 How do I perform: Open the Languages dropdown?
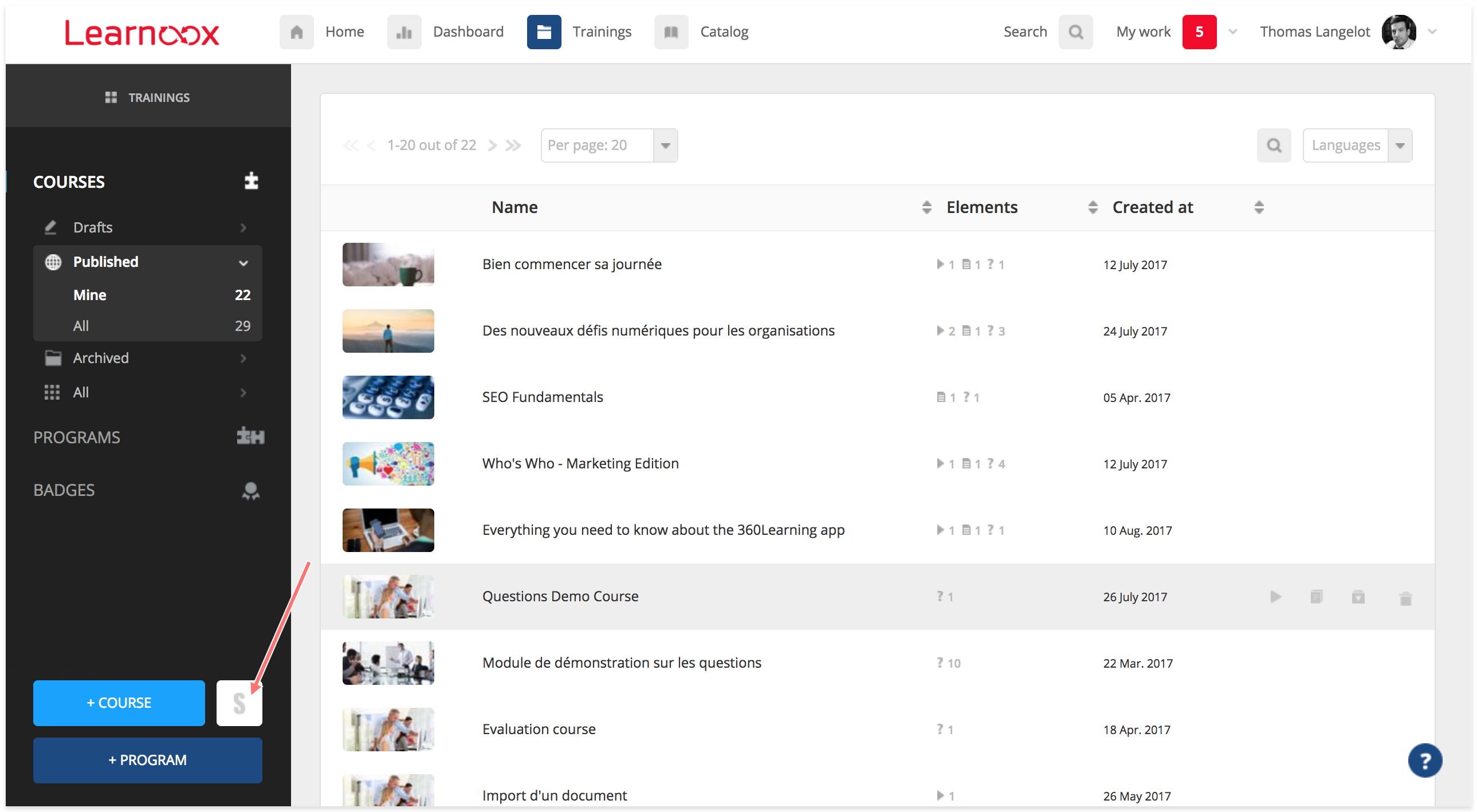(1400, 145)
